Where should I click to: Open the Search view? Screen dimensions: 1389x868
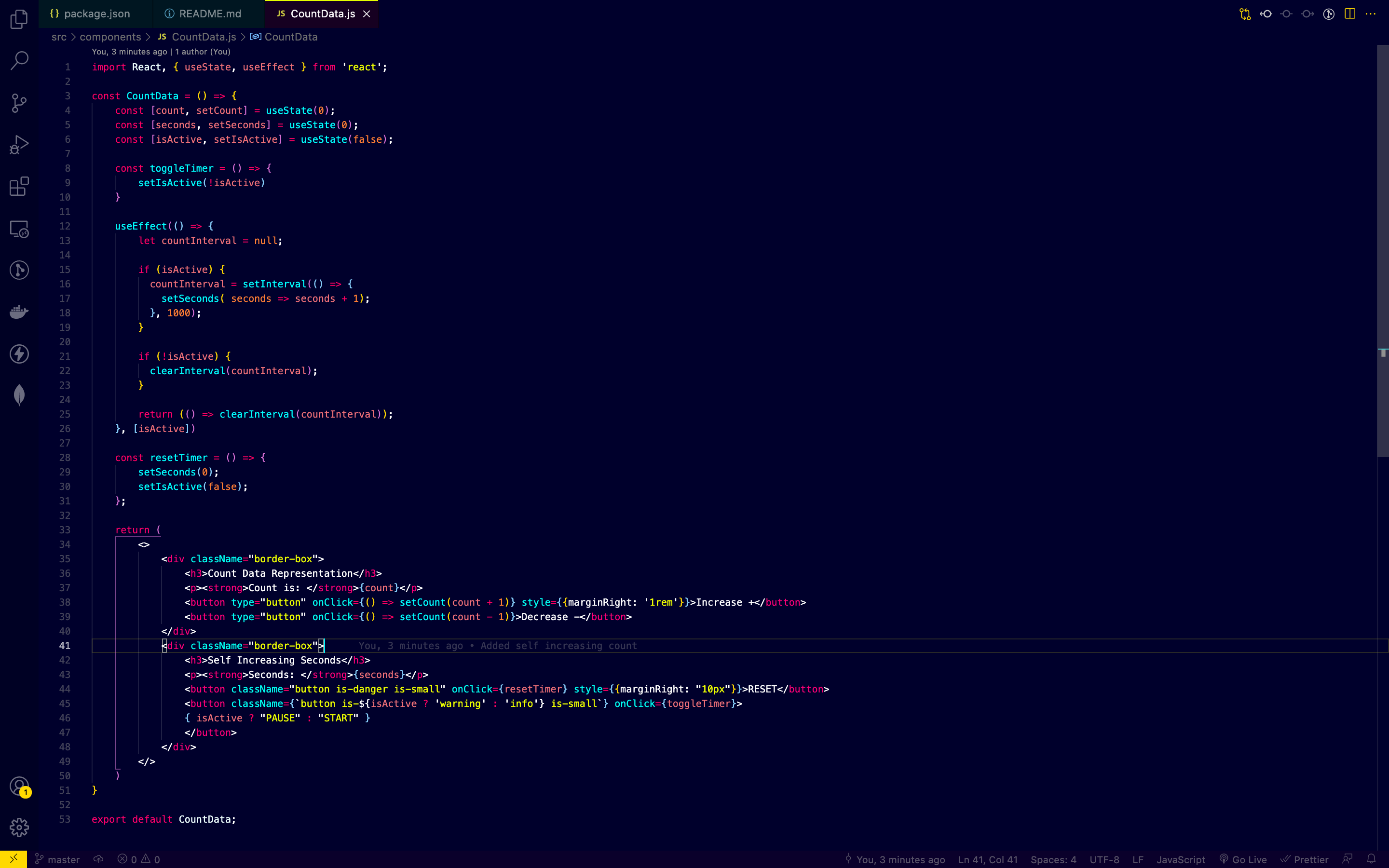click(x=18, y=60)
